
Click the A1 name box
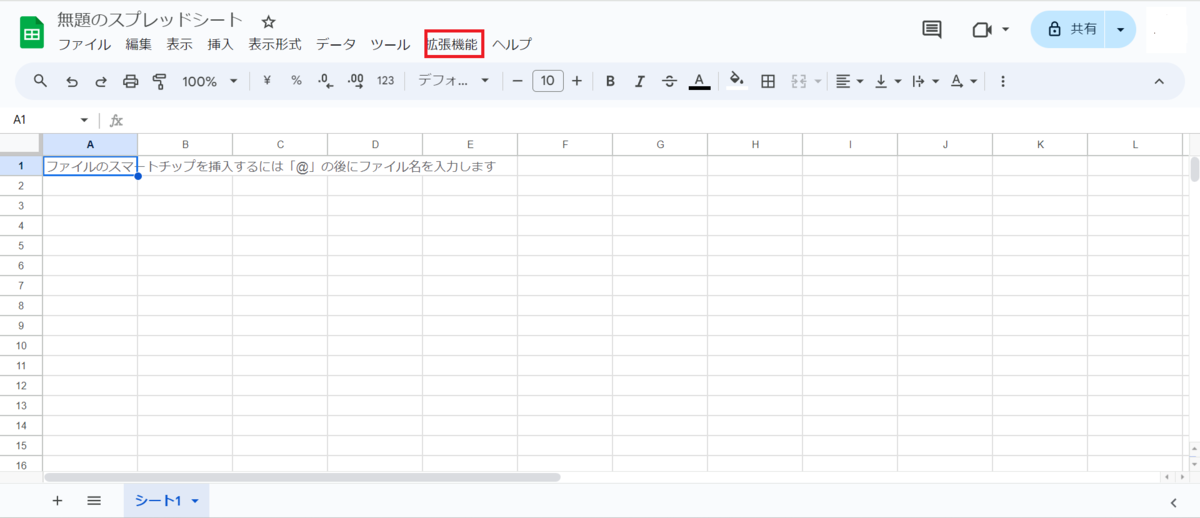[40, 119]
